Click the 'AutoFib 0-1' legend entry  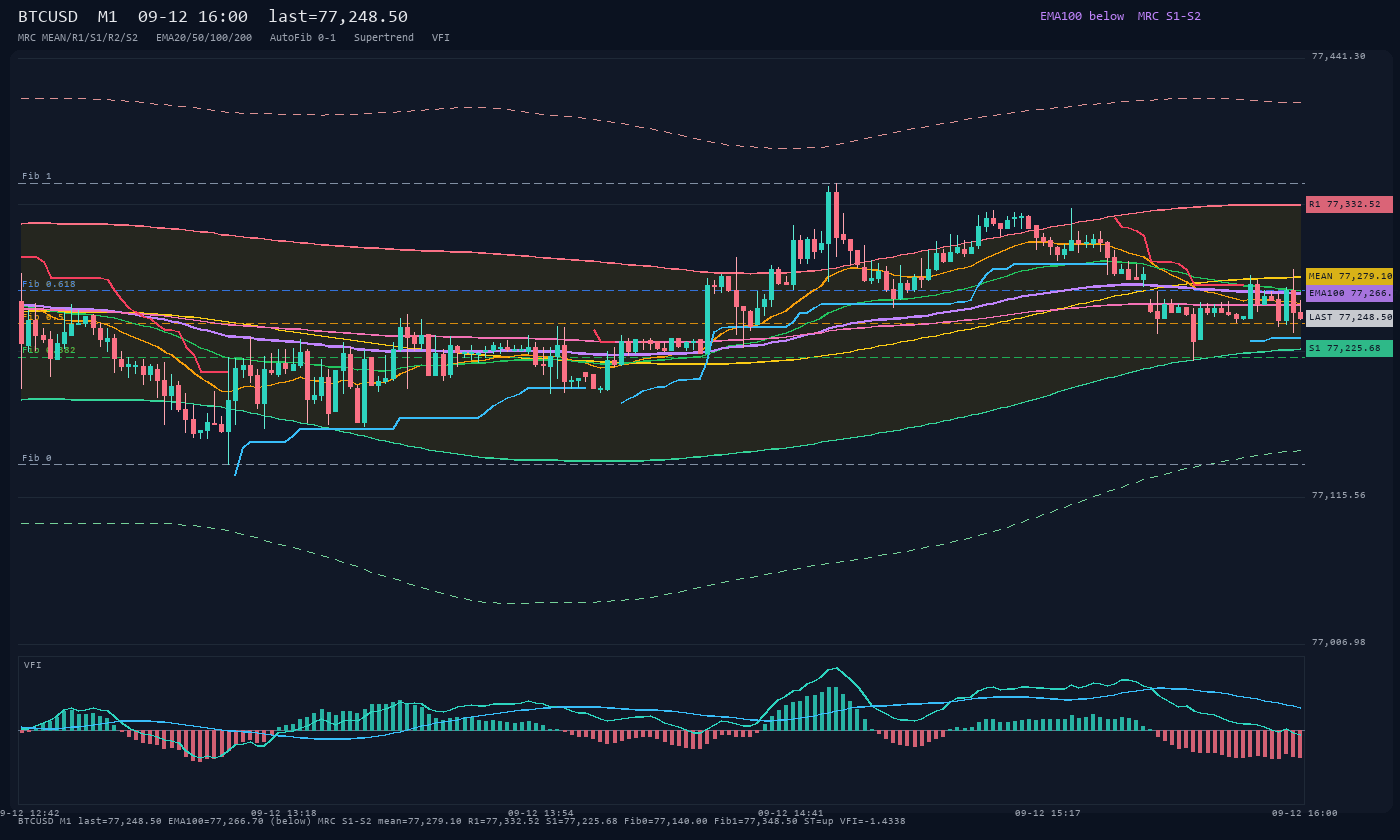click(303, 37)
